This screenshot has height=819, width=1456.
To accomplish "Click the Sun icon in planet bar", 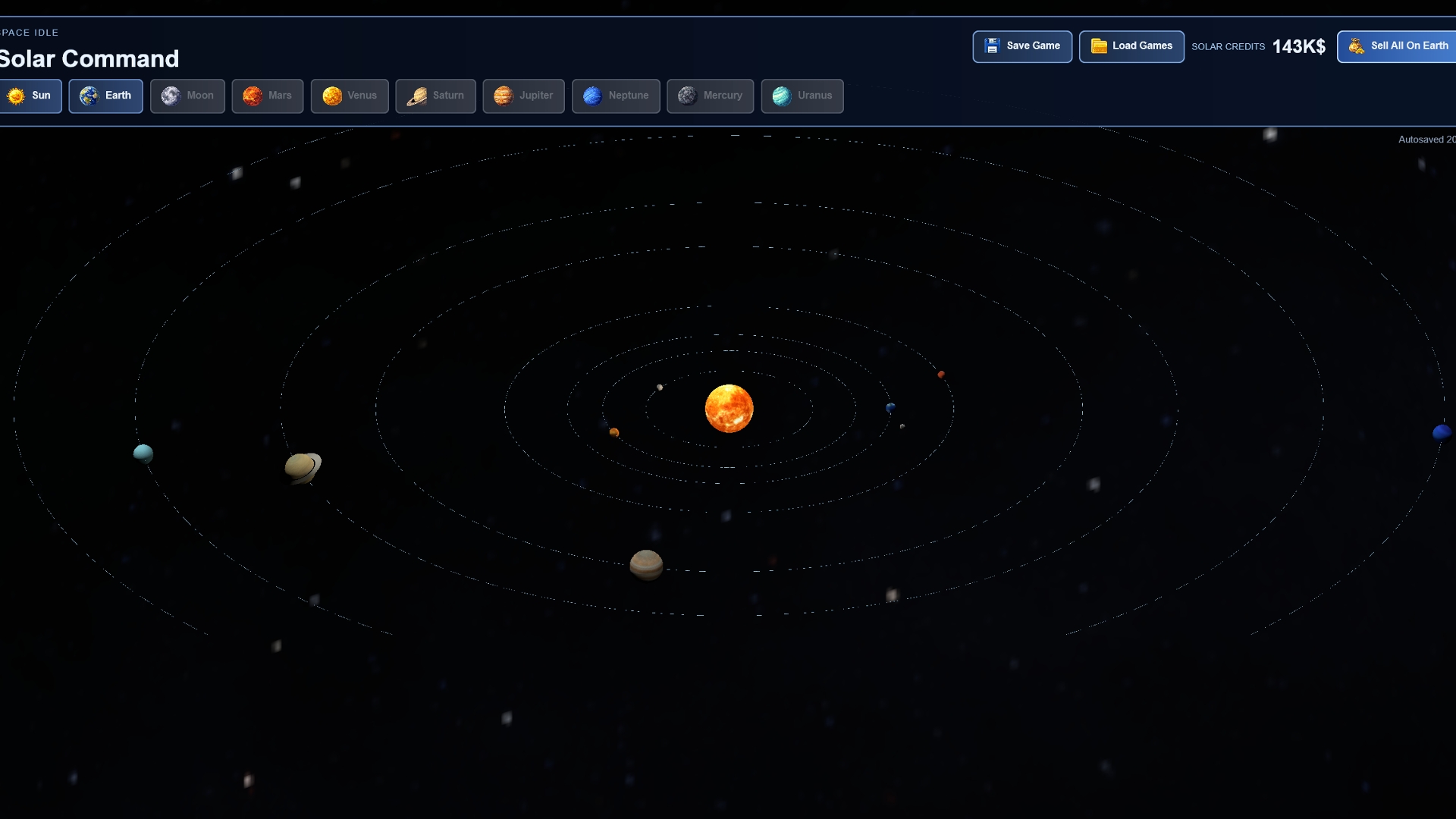I will click(x=16, y=96).
